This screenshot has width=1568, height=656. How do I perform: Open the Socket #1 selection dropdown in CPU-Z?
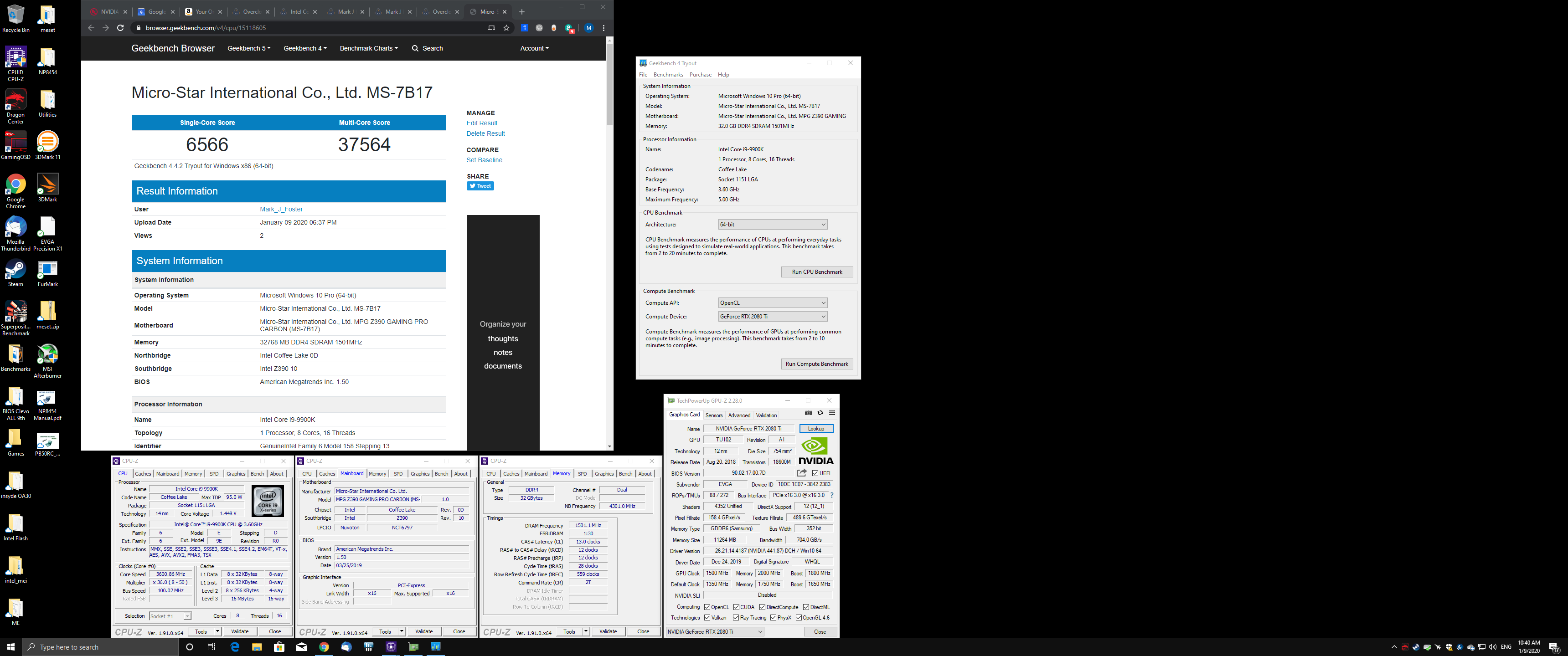(170, 616)
